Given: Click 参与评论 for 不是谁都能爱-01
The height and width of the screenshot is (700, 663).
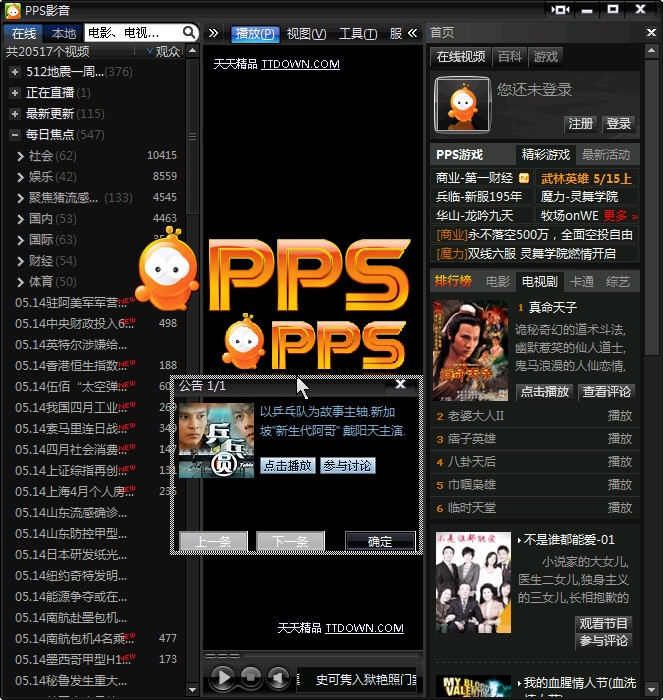Looking at the screenshot, I should pos(604,641).
